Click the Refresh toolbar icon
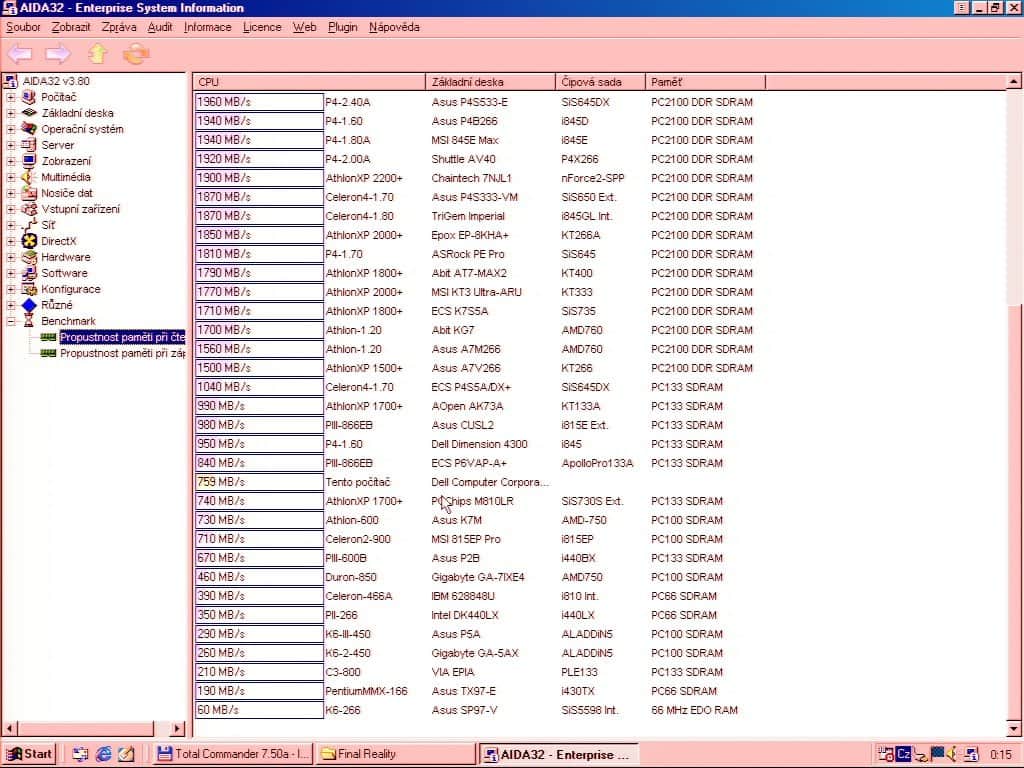 [136, 54]
